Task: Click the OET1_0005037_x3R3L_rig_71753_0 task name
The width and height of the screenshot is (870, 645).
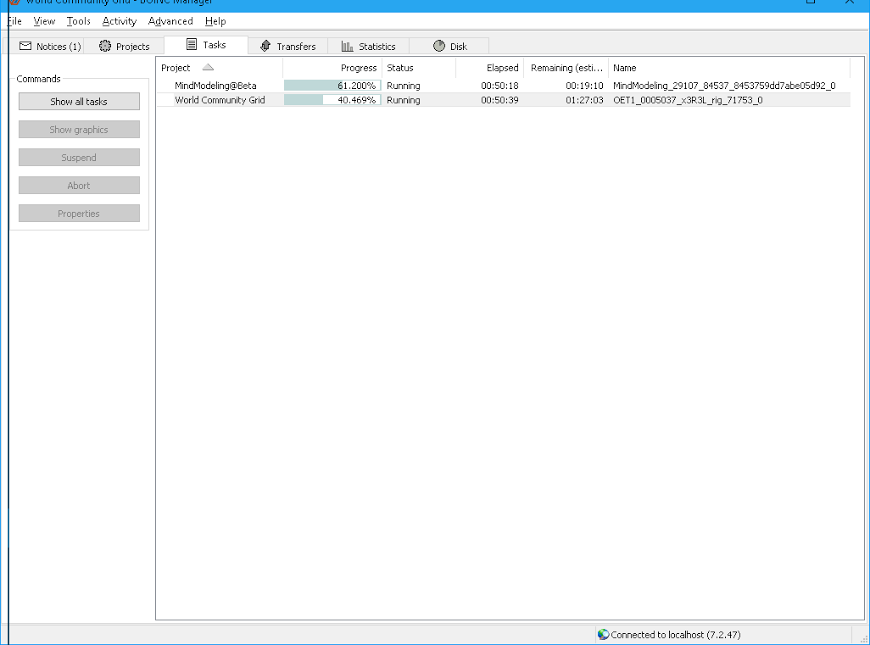Action: click(x=688, y=100)
